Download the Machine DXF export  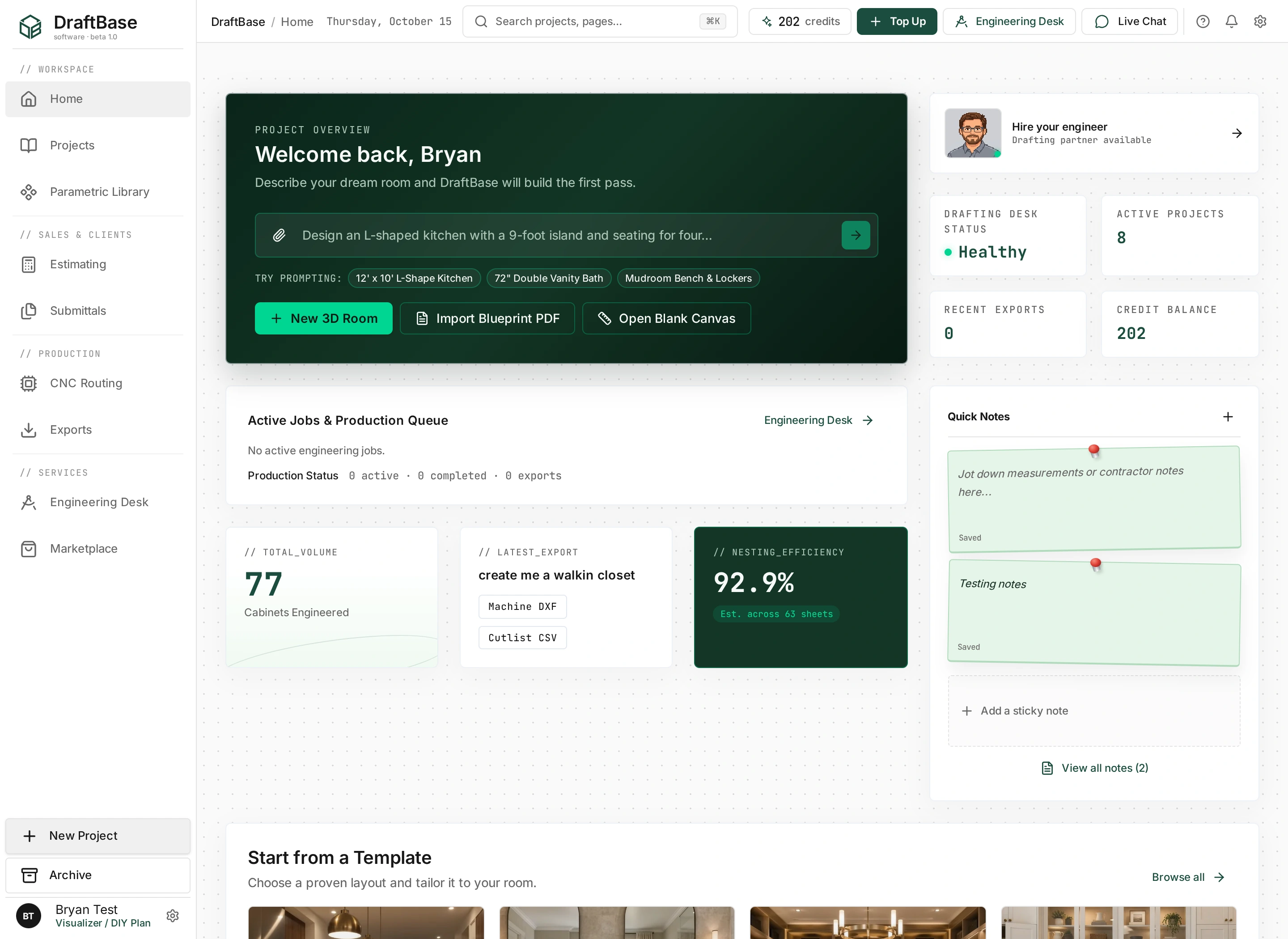coord(522,606)
